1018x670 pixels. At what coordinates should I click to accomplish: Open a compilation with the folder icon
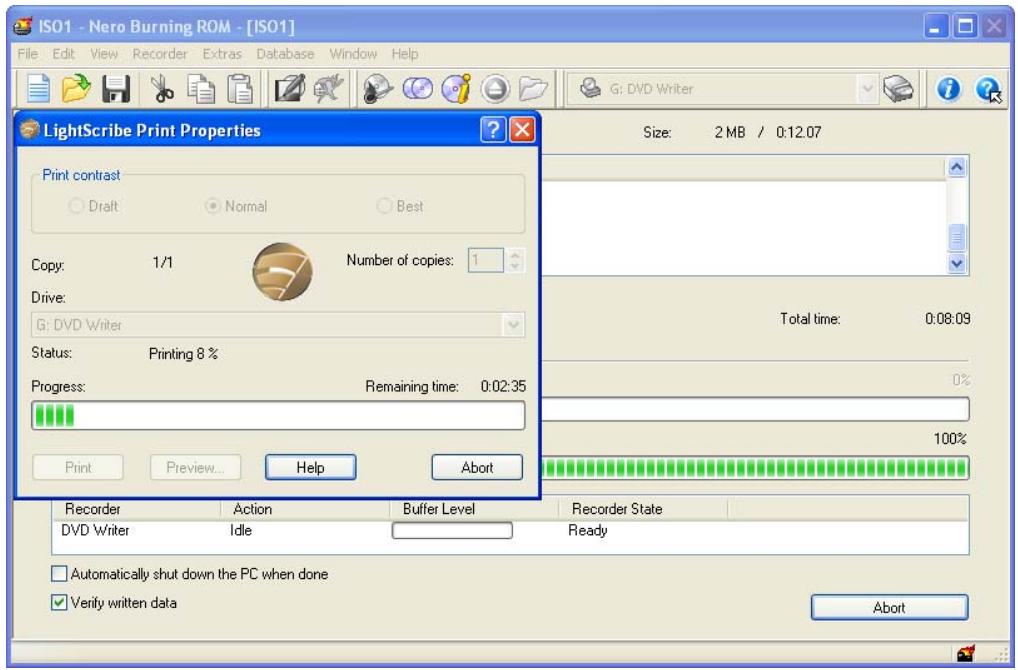point(76,89)
